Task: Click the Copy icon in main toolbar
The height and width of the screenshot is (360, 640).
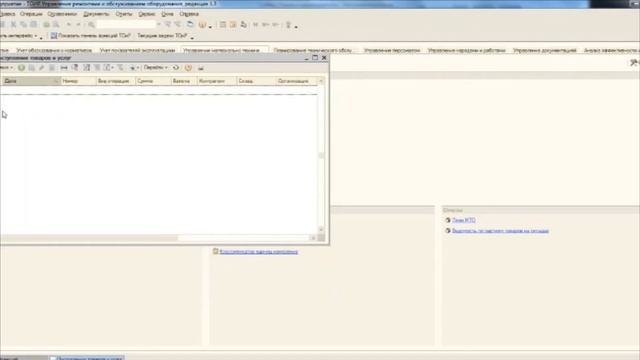Action: (x=24, y=25)
